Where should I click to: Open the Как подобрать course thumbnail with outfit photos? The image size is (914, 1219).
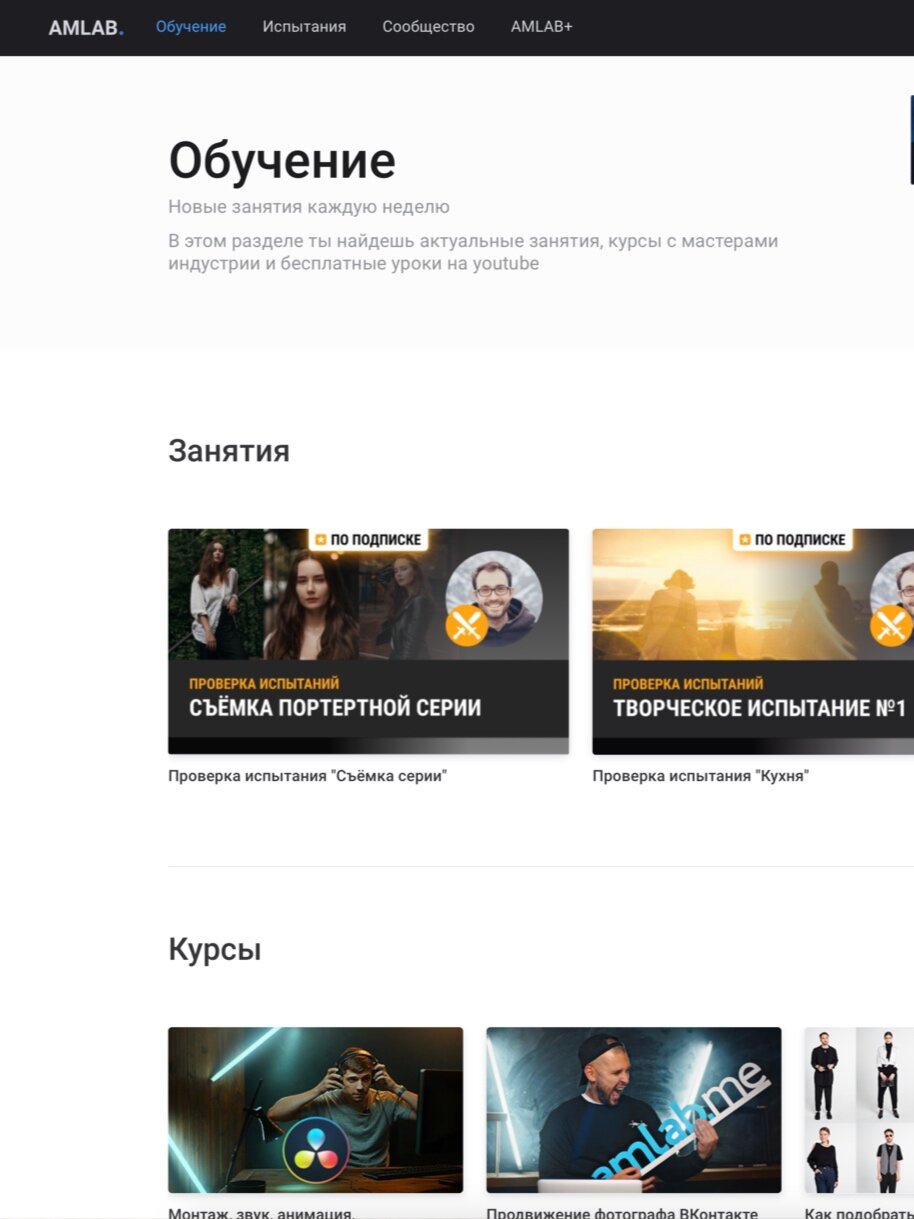(859, 1110)
